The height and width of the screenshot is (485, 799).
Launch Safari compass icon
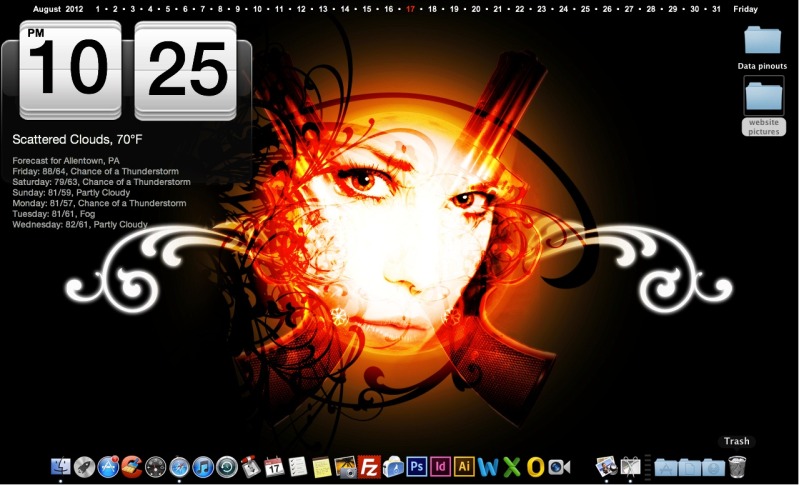pyautogui.click(x=179, y=467)
